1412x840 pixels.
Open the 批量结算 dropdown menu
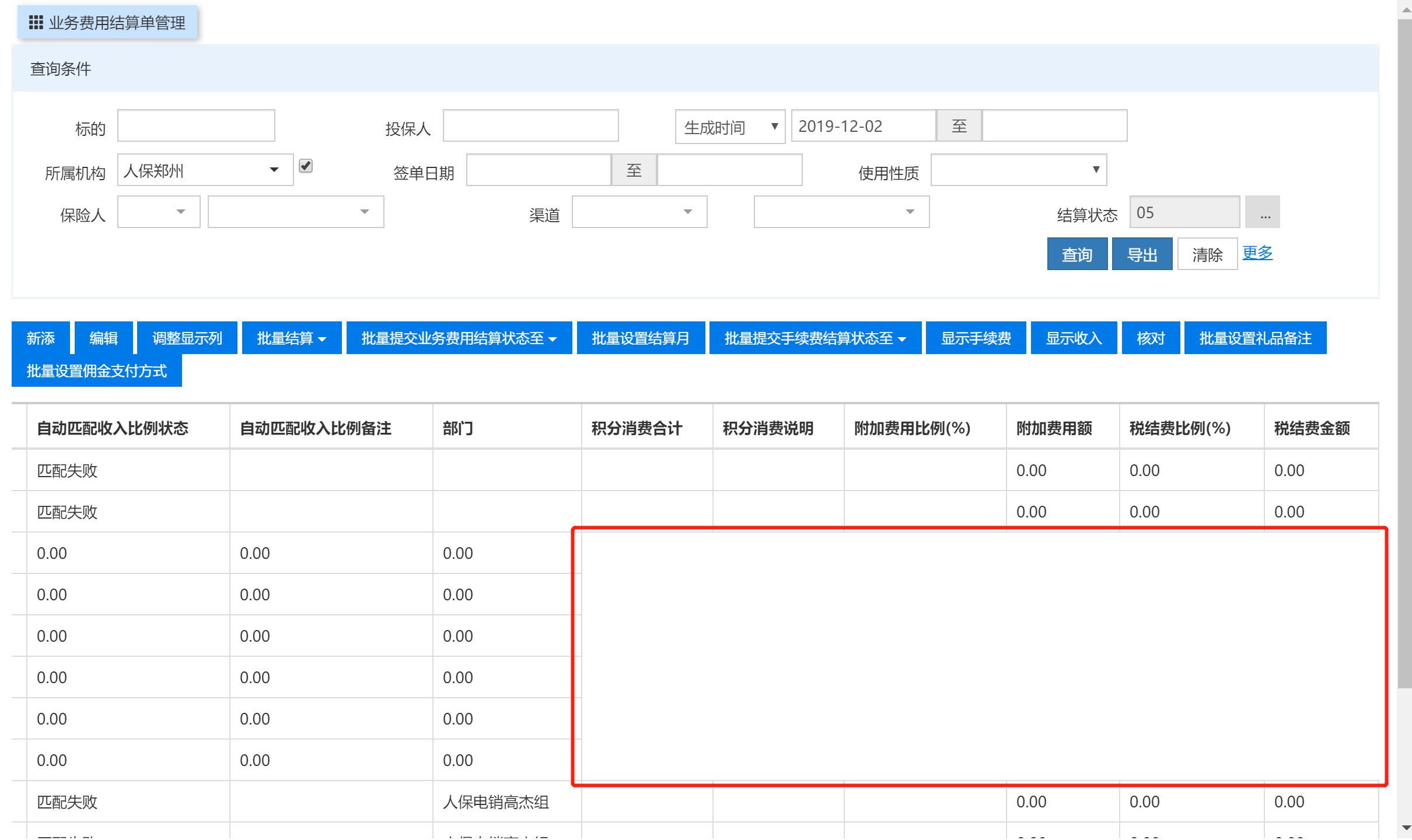(291, 338)
